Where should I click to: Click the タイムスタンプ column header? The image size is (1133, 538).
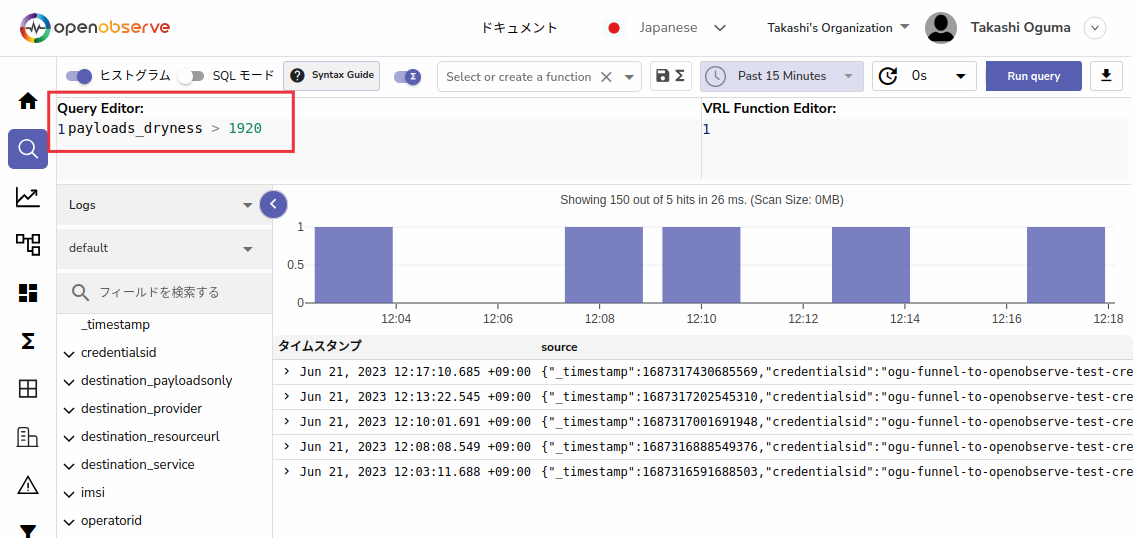tap(319, 347)
